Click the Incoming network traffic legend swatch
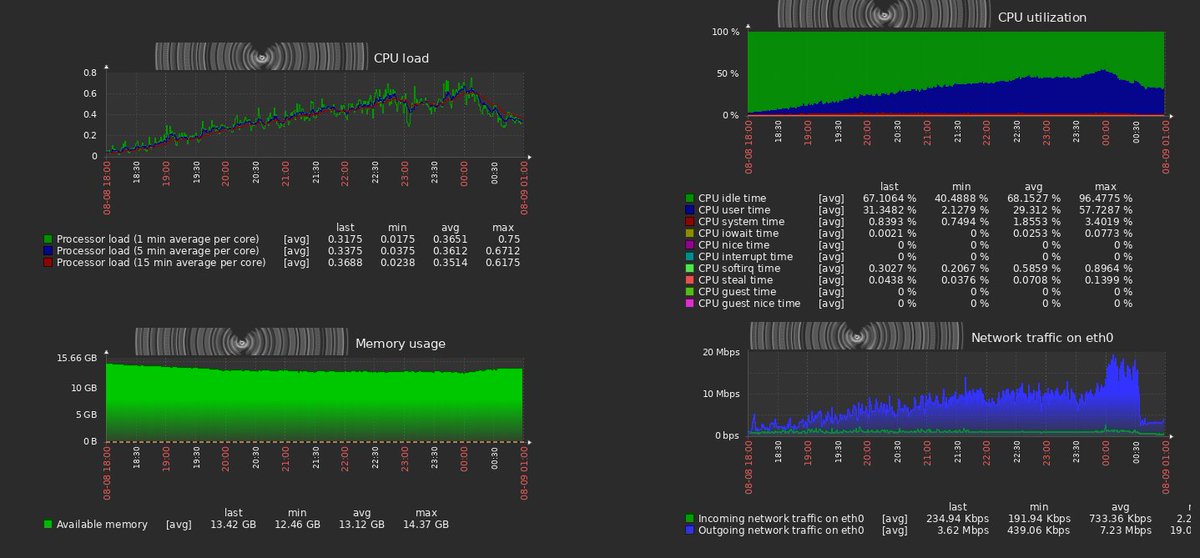The width and height of the screenshot is (1200, 558). tap(689, 518)
